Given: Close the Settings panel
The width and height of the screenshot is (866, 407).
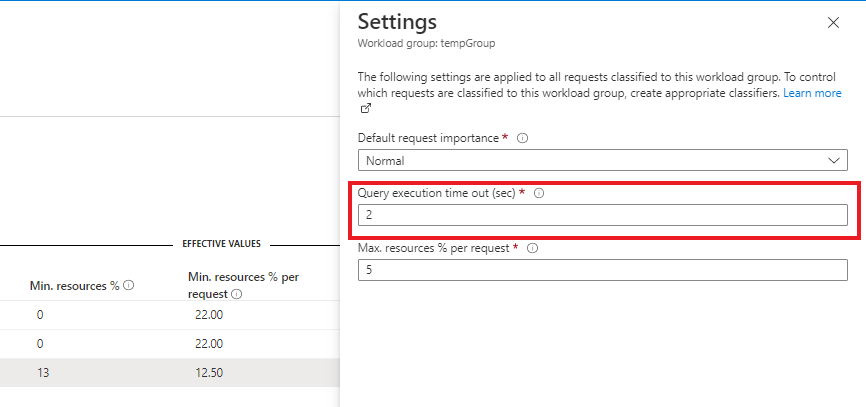Looking at the screenshot, I should coord(833,23).
